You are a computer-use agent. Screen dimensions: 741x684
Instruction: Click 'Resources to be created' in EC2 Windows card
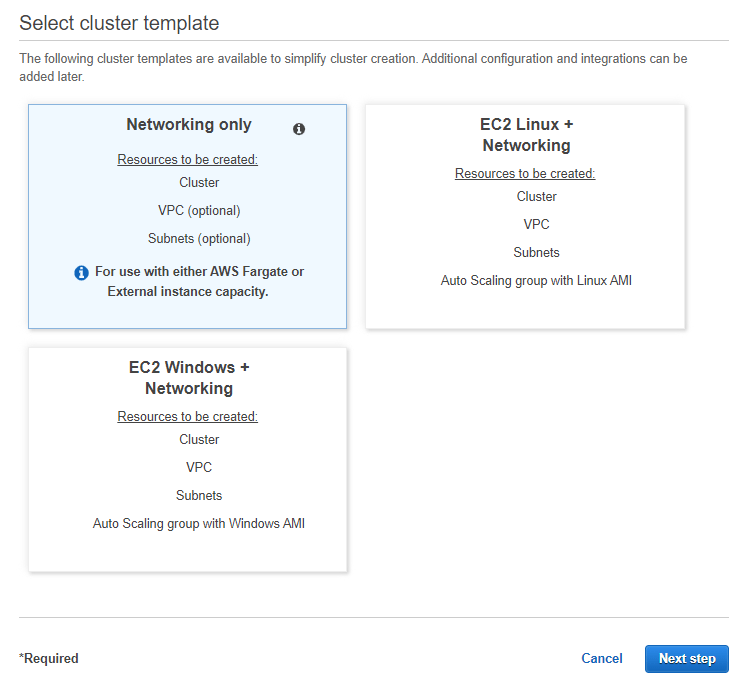pos(187,417)
